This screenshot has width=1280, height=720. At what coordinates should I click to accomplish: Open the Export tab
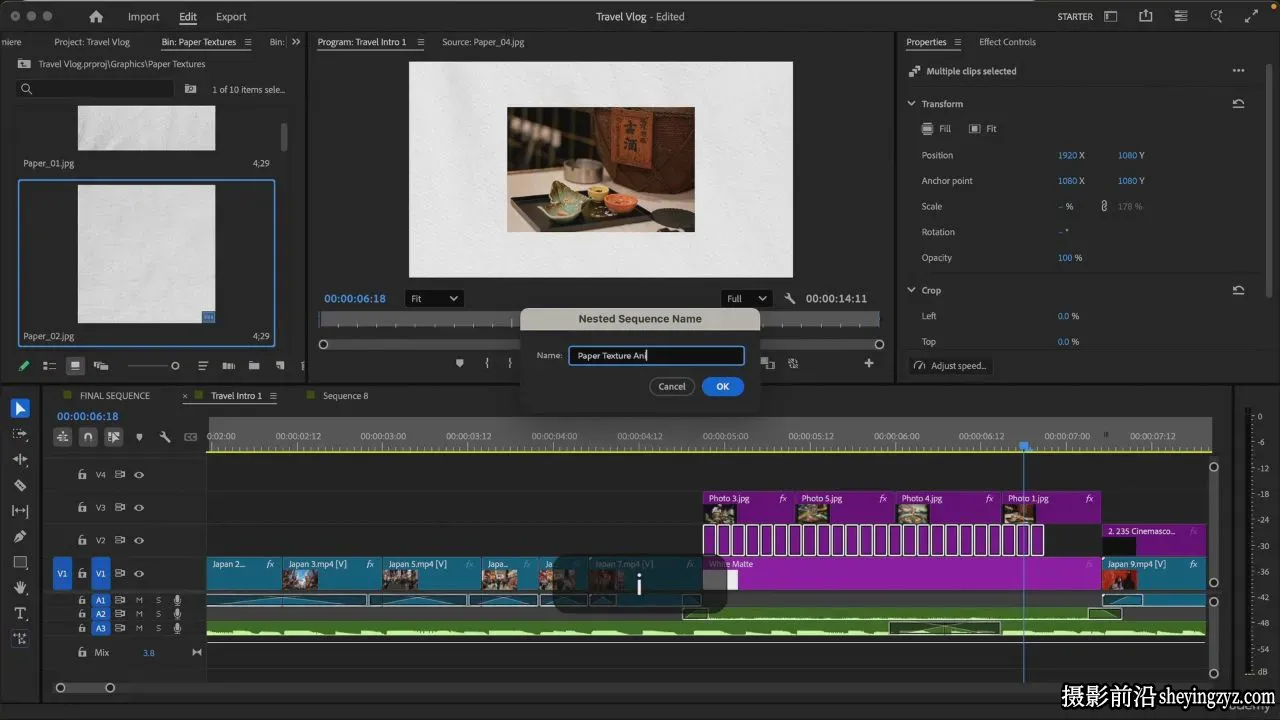[x=231, y=17]
